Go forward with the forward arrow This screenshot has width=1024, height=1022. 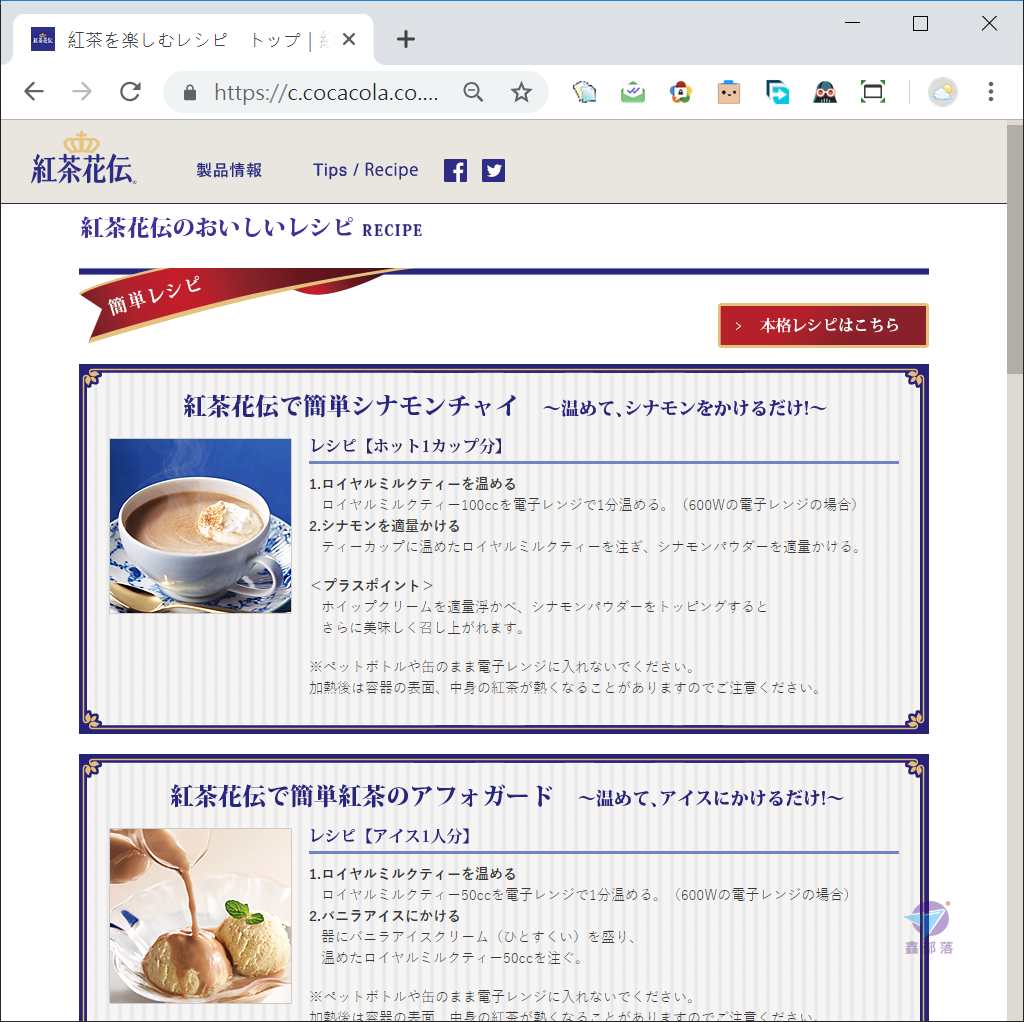click(x=82, y=91)
